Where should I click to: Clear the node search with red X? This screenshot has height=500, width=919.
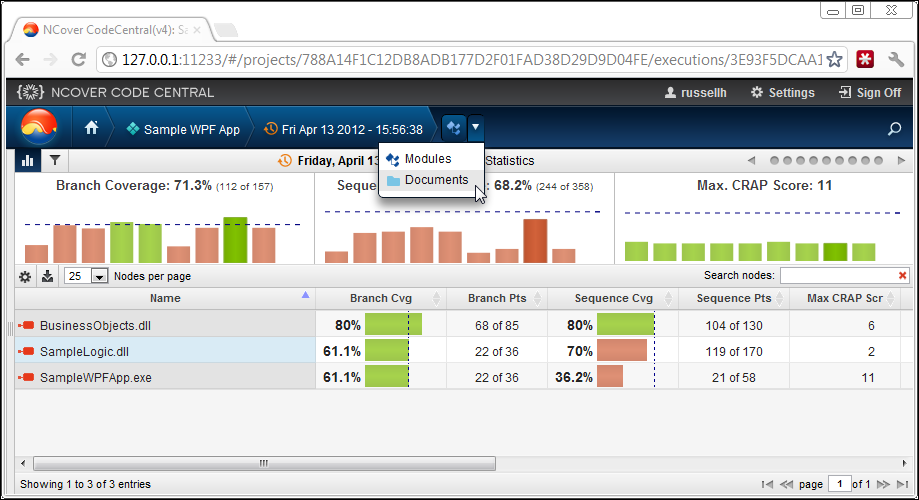(903, 275)
